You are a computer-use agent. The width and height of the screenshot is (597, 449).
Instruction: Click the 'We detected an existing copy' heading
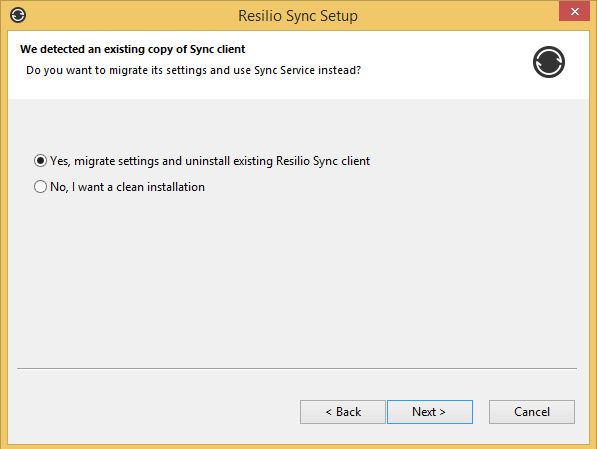coord(132,50)
